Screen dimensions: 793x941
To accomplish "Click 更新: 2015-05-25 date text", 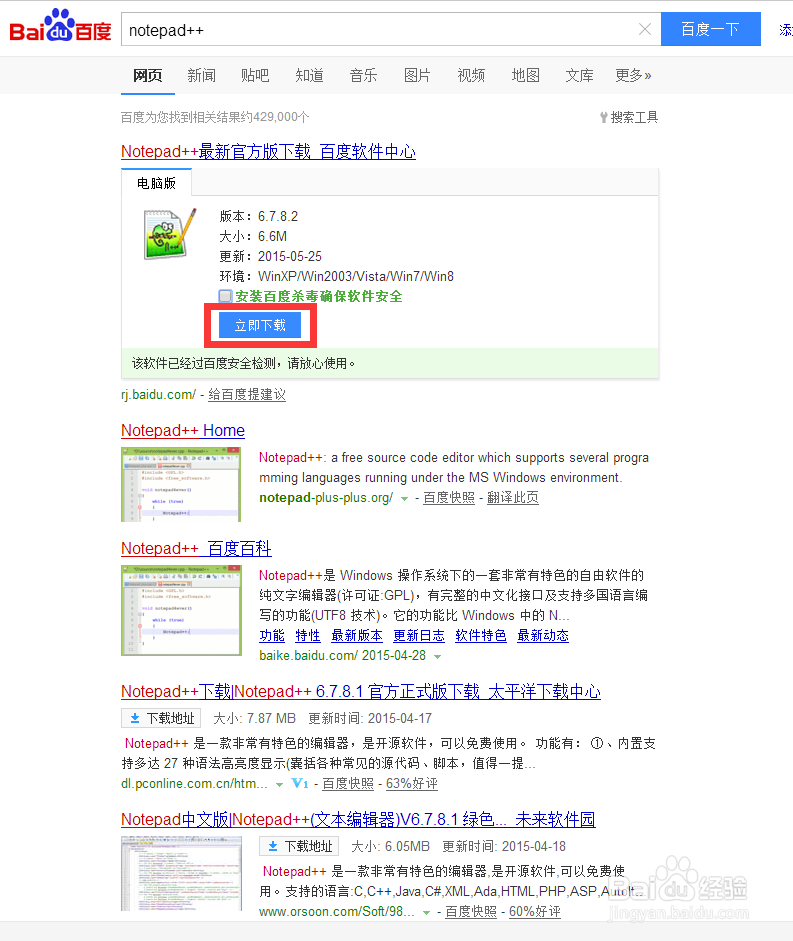I will click(271, 256).
